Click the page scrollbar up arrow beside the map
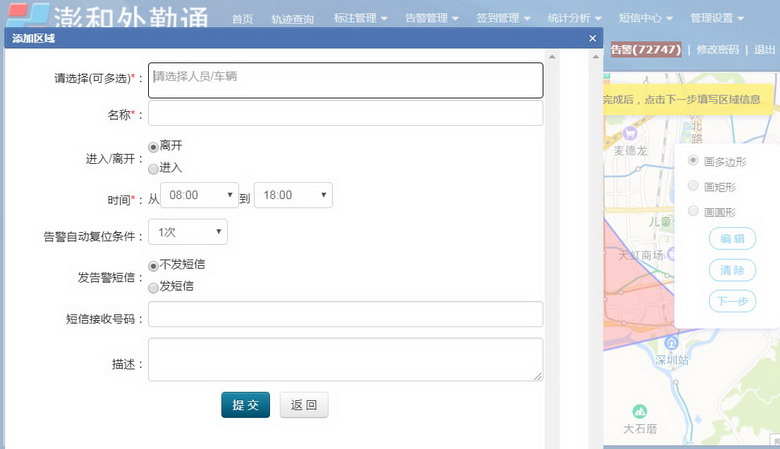Image resolution: width=780 pixels, height=449 pixels. point(595,57)
